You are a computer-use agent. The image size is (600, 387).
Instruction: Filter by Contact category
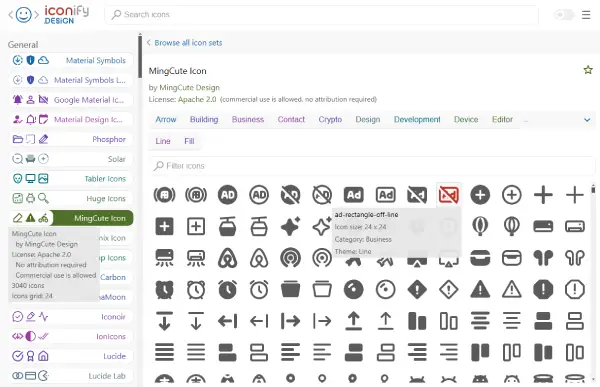coord(291,119)
